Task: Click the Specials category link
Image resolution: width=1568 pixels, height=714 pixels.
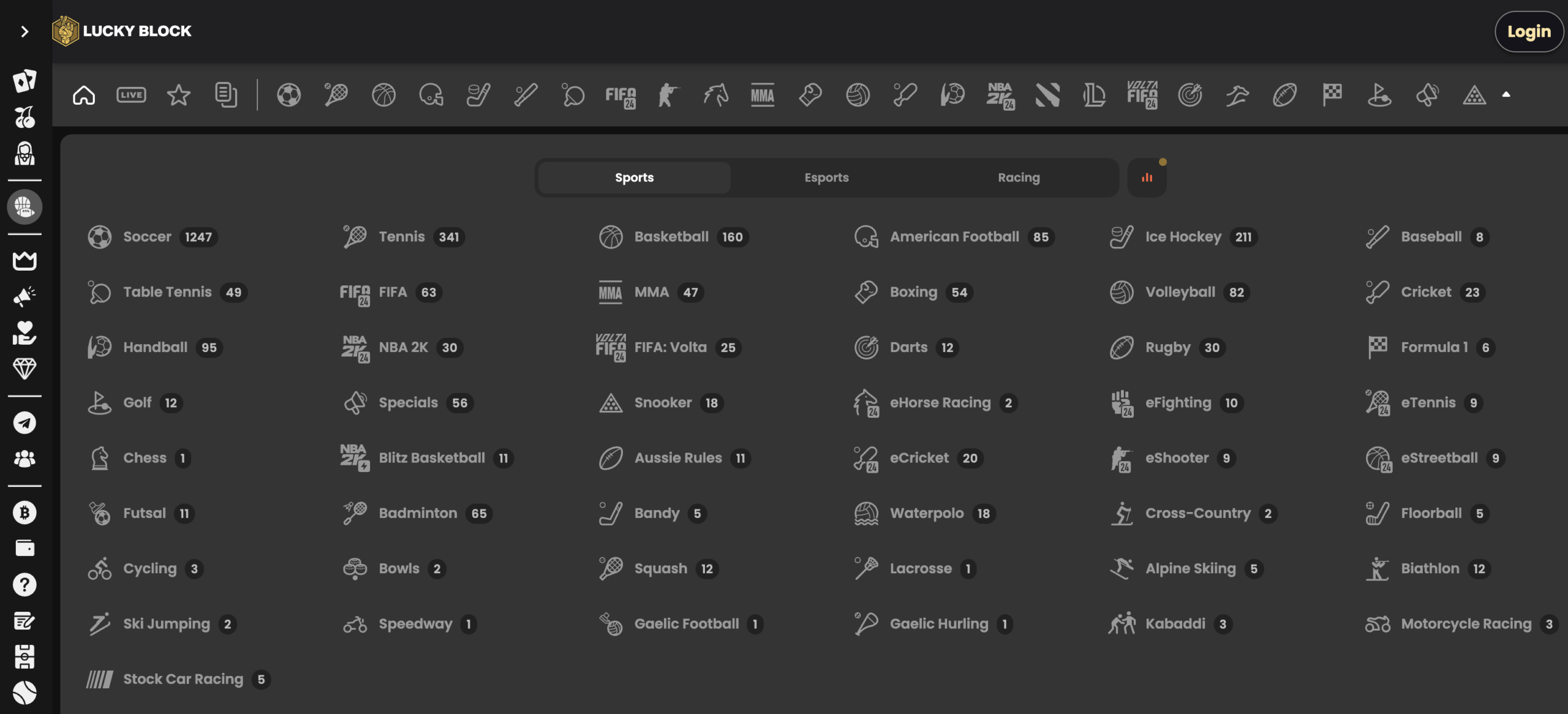Action: point(408,402)
